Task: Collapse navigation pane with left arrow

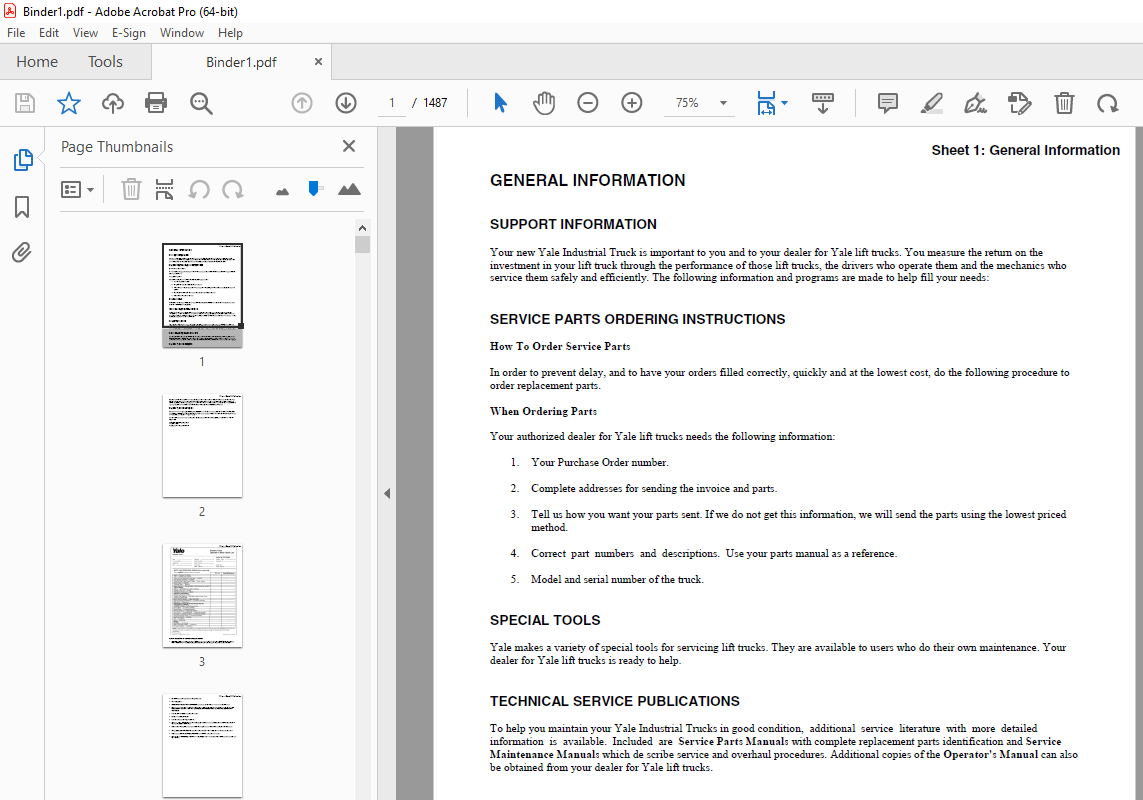Action: [x=387, y=494]
